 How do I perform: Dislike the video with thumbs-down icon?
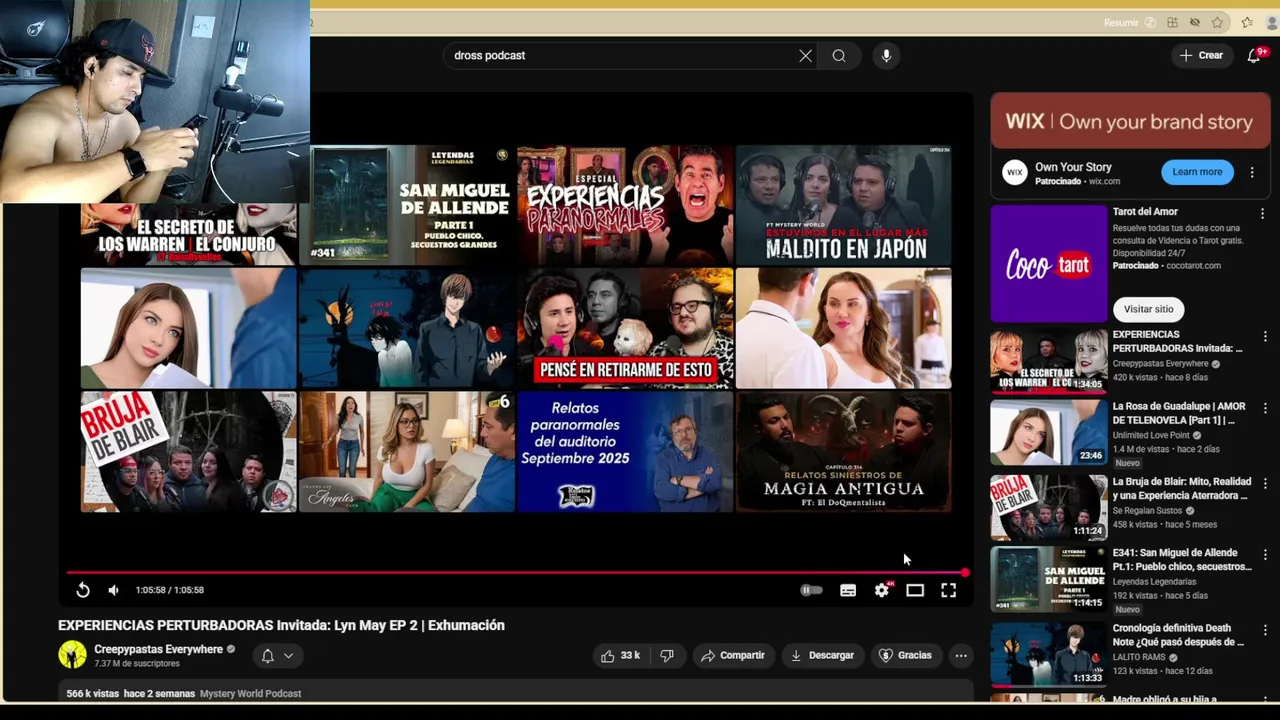pos(667,656)
